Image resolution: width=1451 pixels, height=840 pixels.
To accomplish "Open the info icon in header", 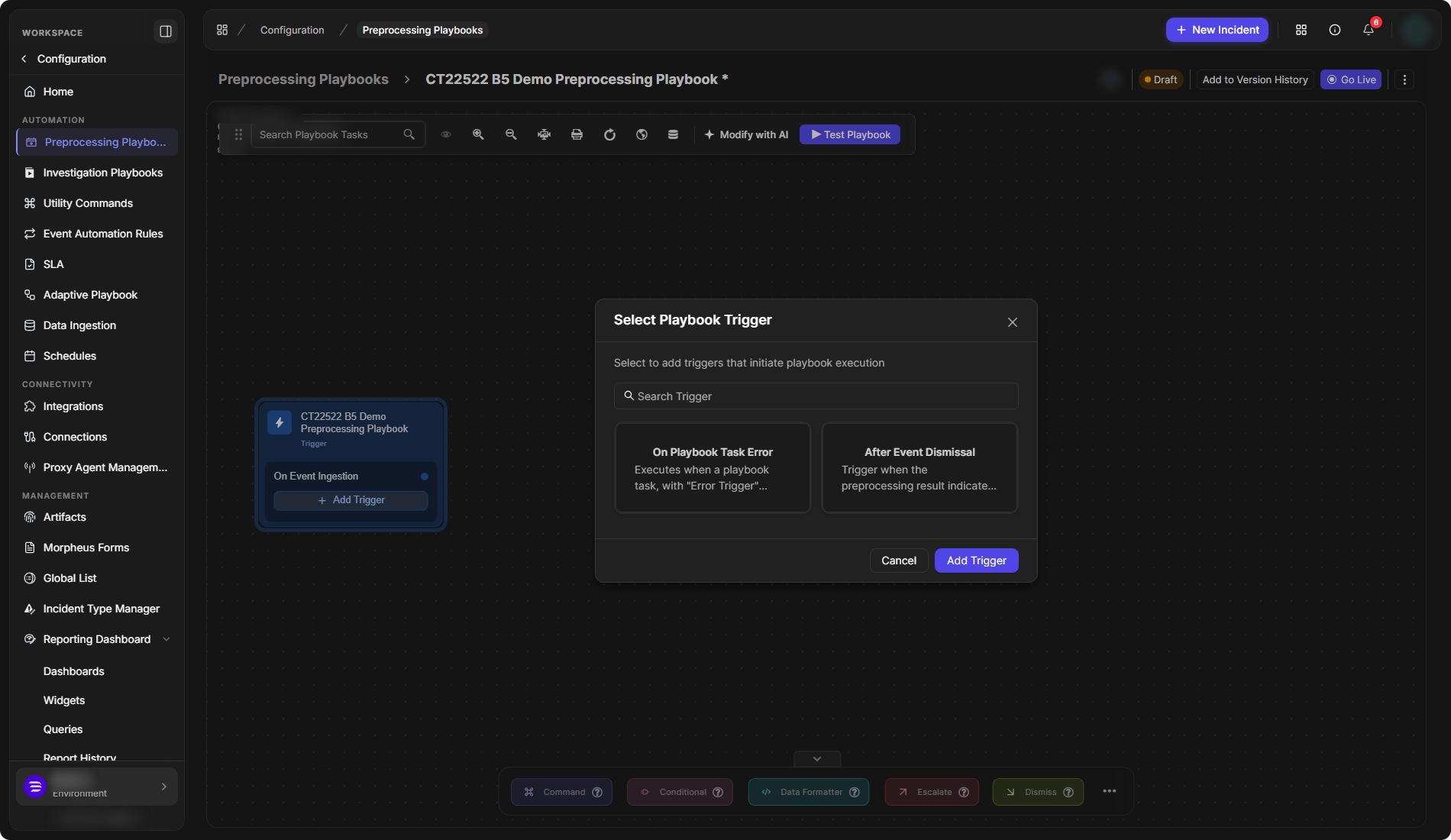I will pyautogui.click(x=1335, y=30).
